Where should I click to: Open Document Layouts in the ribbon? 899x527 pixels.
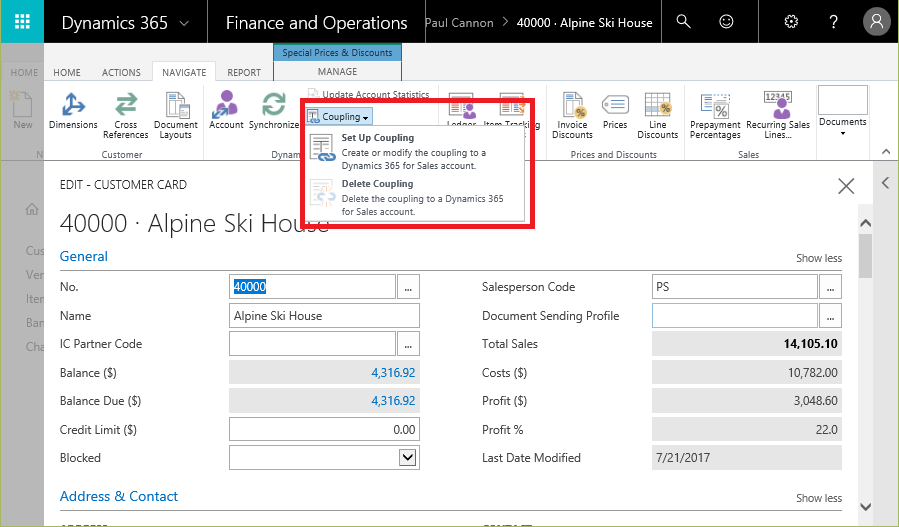tap(175, 115)
